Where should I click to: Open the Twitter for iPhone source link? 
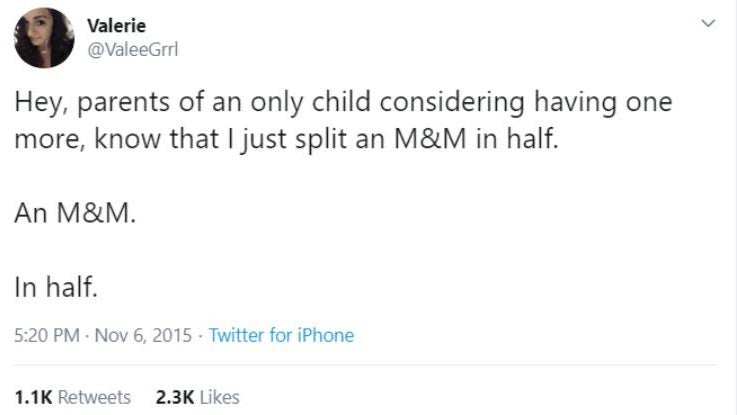pos(281,335)
